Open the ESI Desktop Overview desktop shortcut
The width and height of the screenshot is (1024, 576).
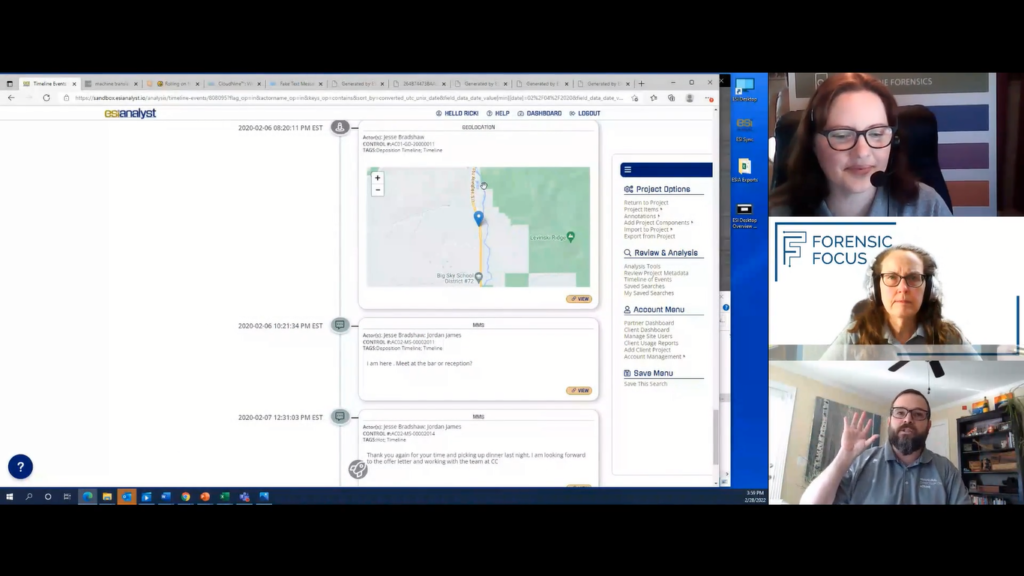coord(744,216)
